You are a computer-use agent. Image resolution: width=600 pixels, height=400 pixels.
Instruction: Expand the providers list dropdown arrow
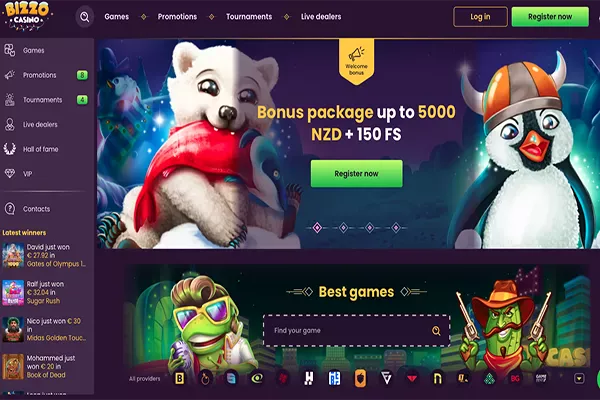tap(579, 379)
